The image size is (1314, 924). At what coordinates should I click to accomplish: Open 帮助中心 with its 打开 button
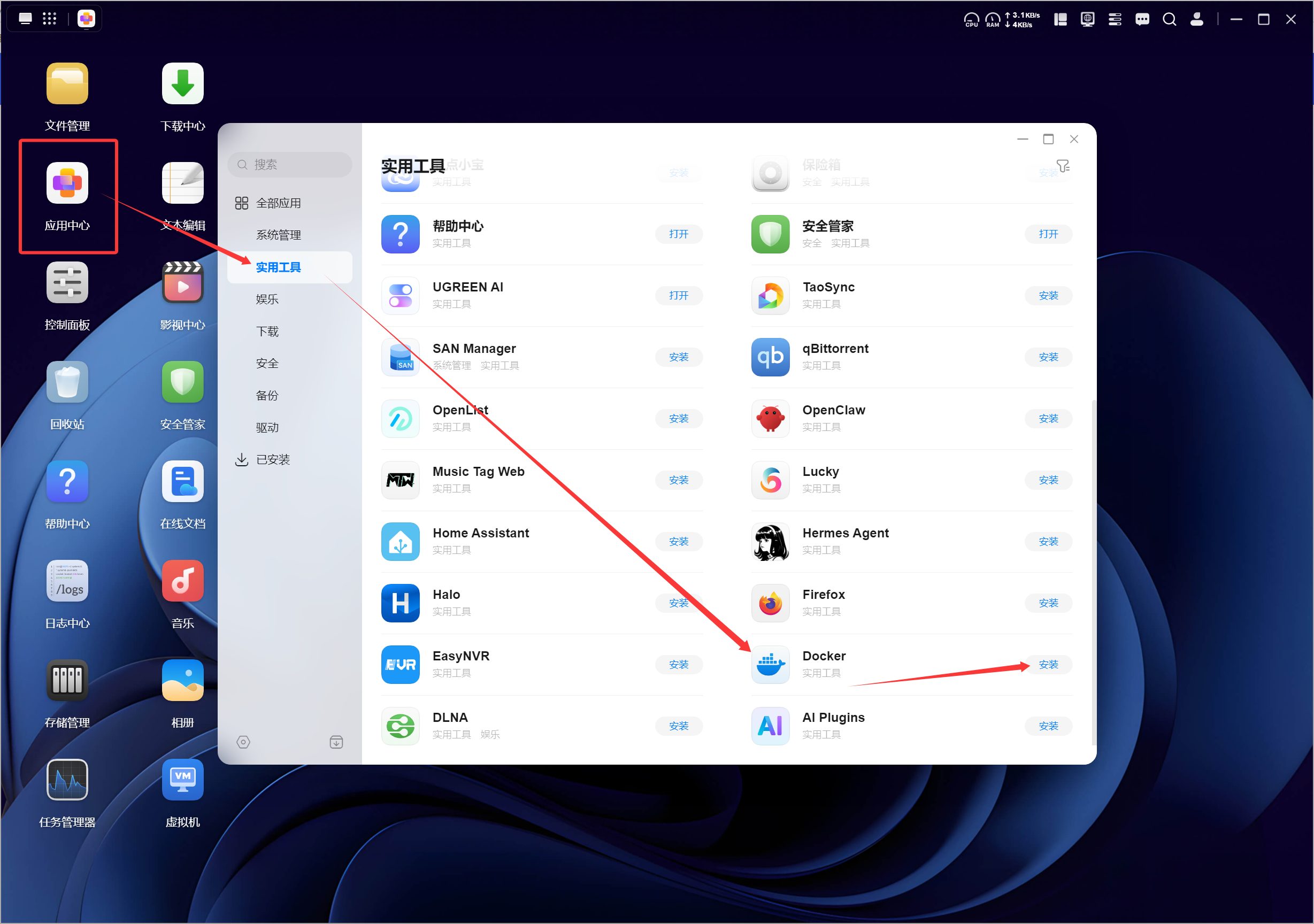pos(679,234)
